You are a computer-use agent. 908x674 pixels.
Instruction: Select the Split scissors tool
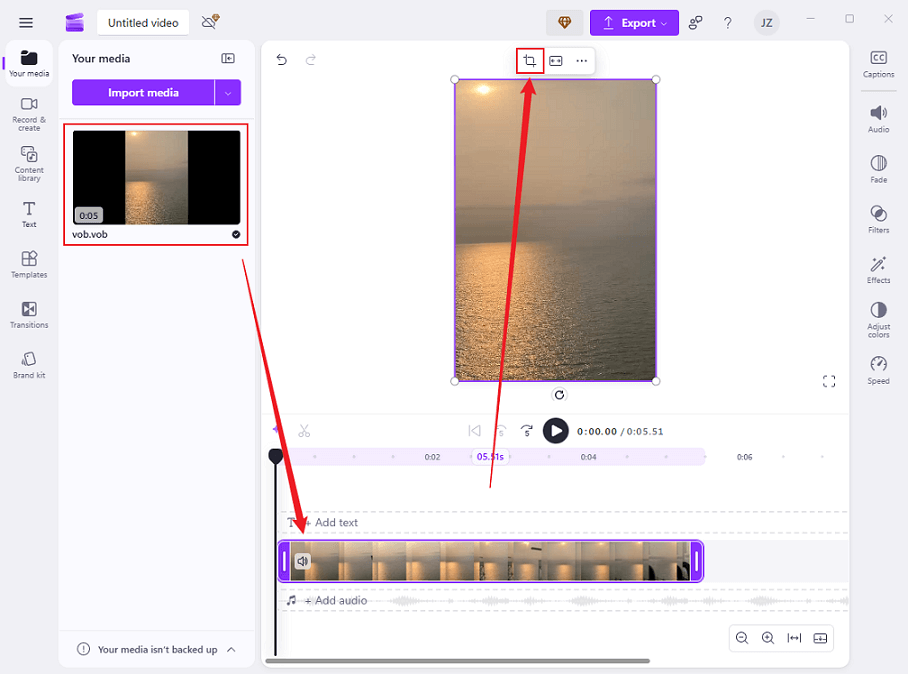pyautogui.click(x=304, y=430)
